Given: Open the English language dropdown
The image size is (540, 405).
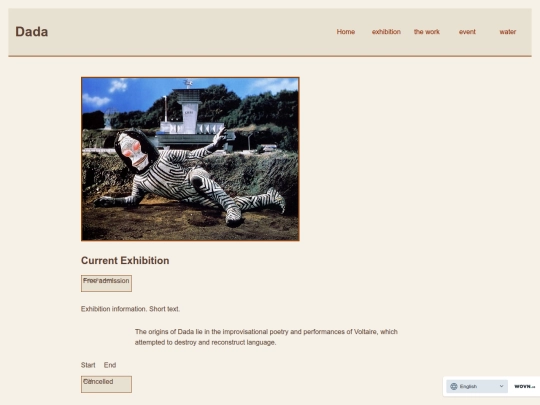Looking at the screenshot, I should click(x=477, y=386).
